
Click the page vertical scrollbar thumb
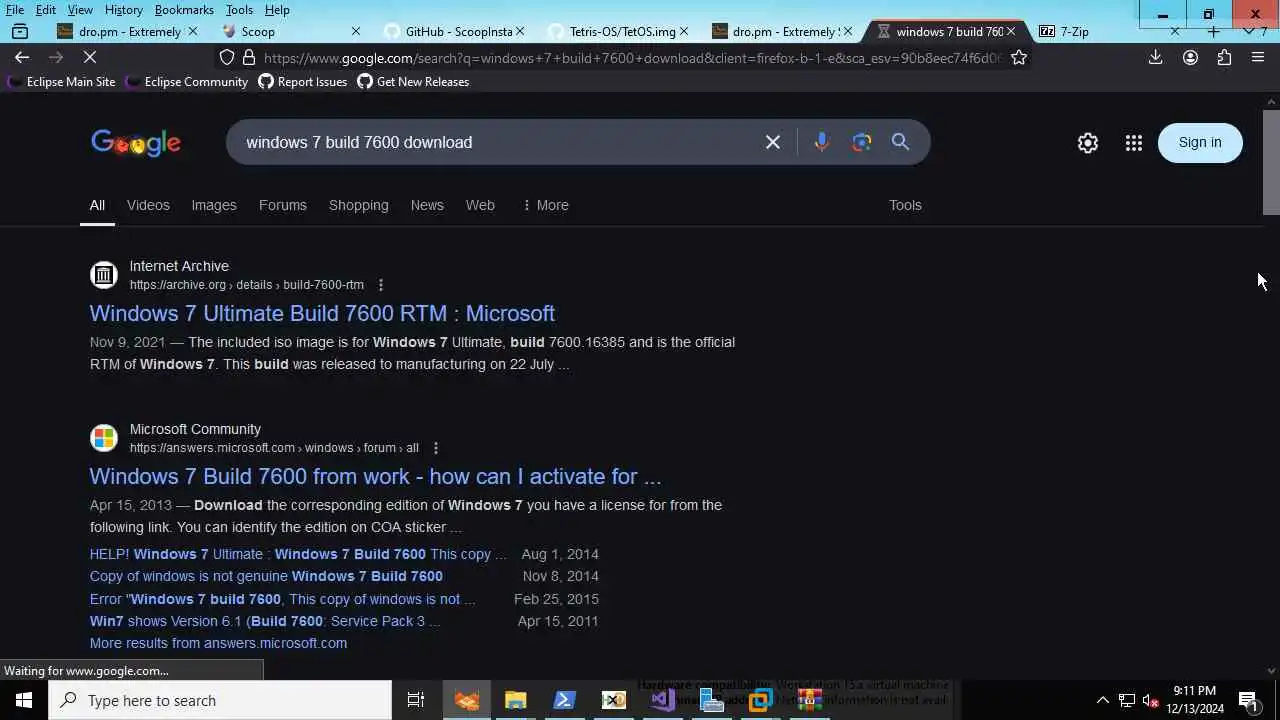point(1271,162)
